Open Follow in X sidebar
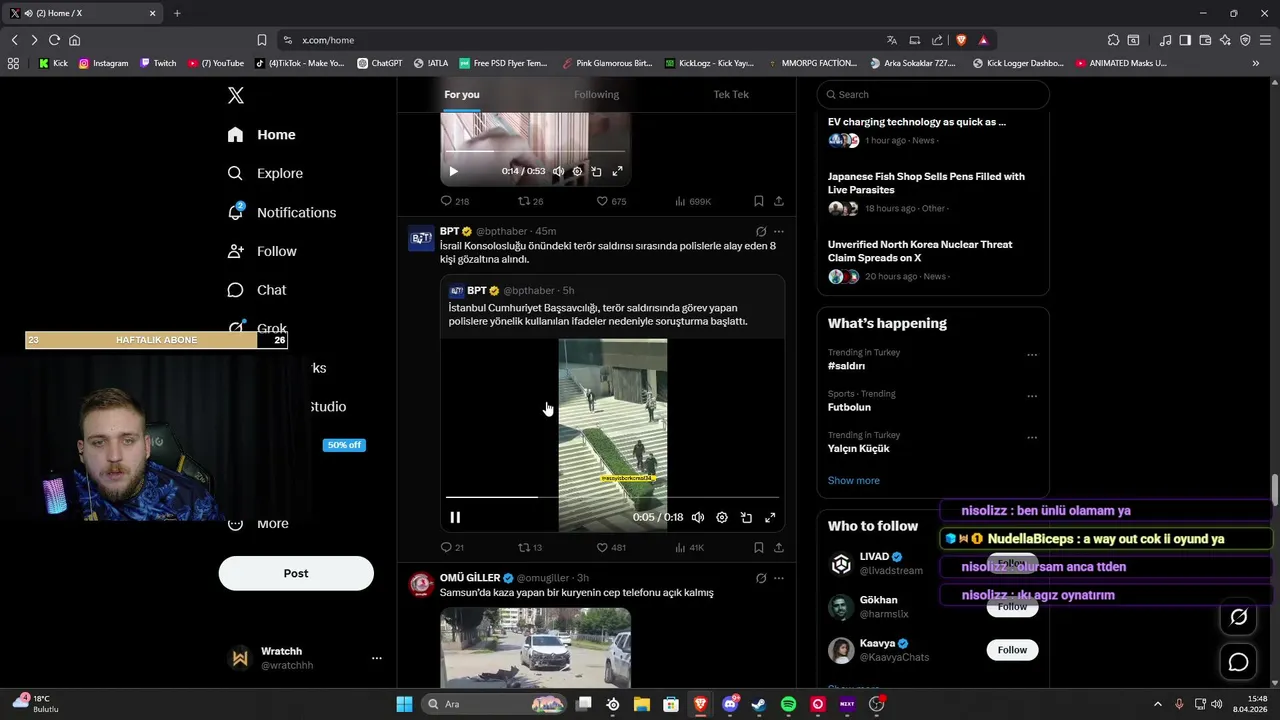The image size is (1280, 720). [262, 251]
